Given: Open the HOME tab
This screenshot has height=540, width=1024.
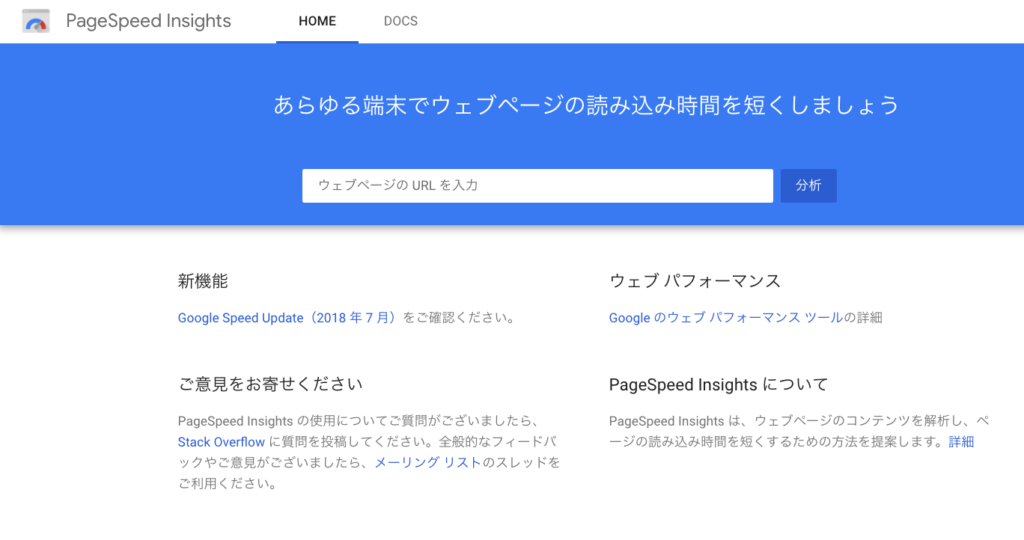Looking at the screenshot, I should tap(317, 21).
